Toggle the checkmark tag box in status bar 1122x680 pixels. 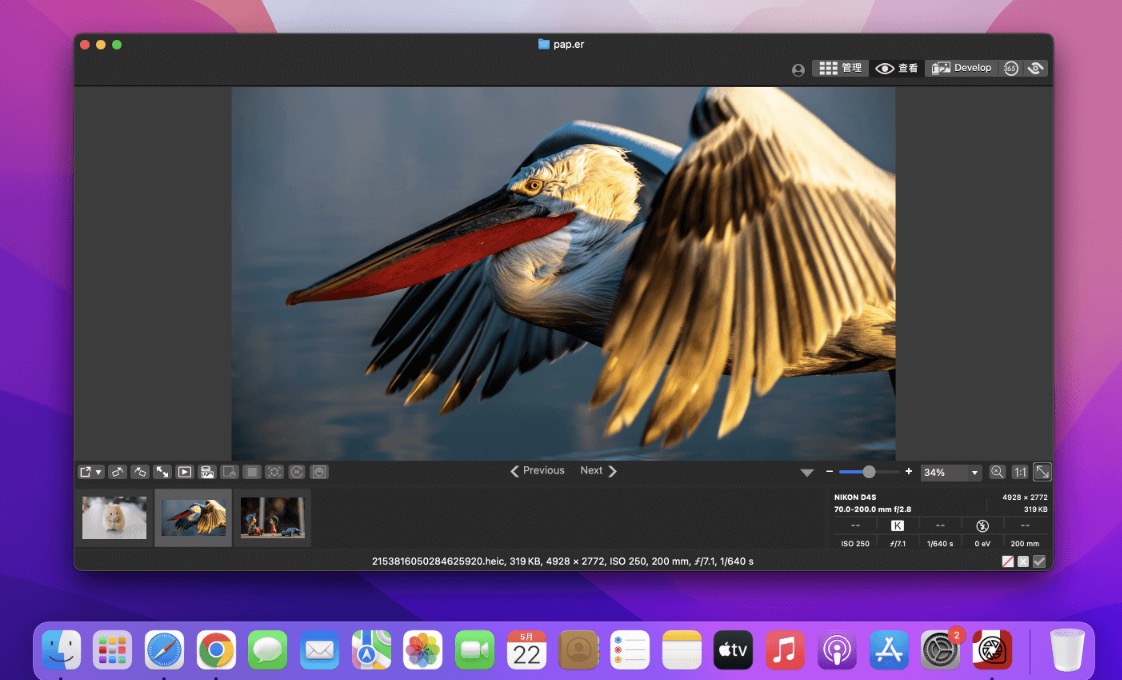pyautogui.click(x=1039, y=561)
